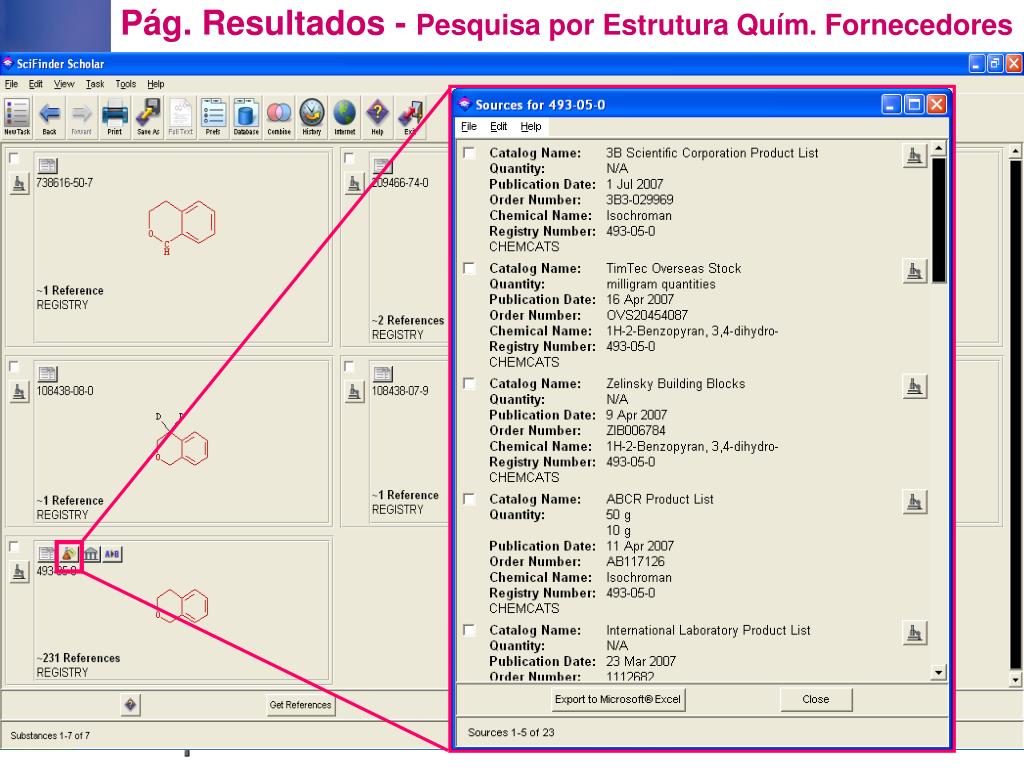Go Back using the toolbar arrow
Screen dimensions: 1024x768
(50, 117)
